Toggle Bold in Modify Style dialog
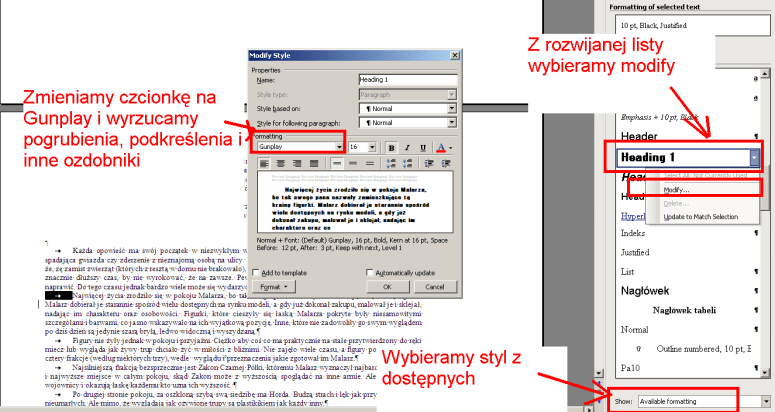 click(x=391, y=147)
